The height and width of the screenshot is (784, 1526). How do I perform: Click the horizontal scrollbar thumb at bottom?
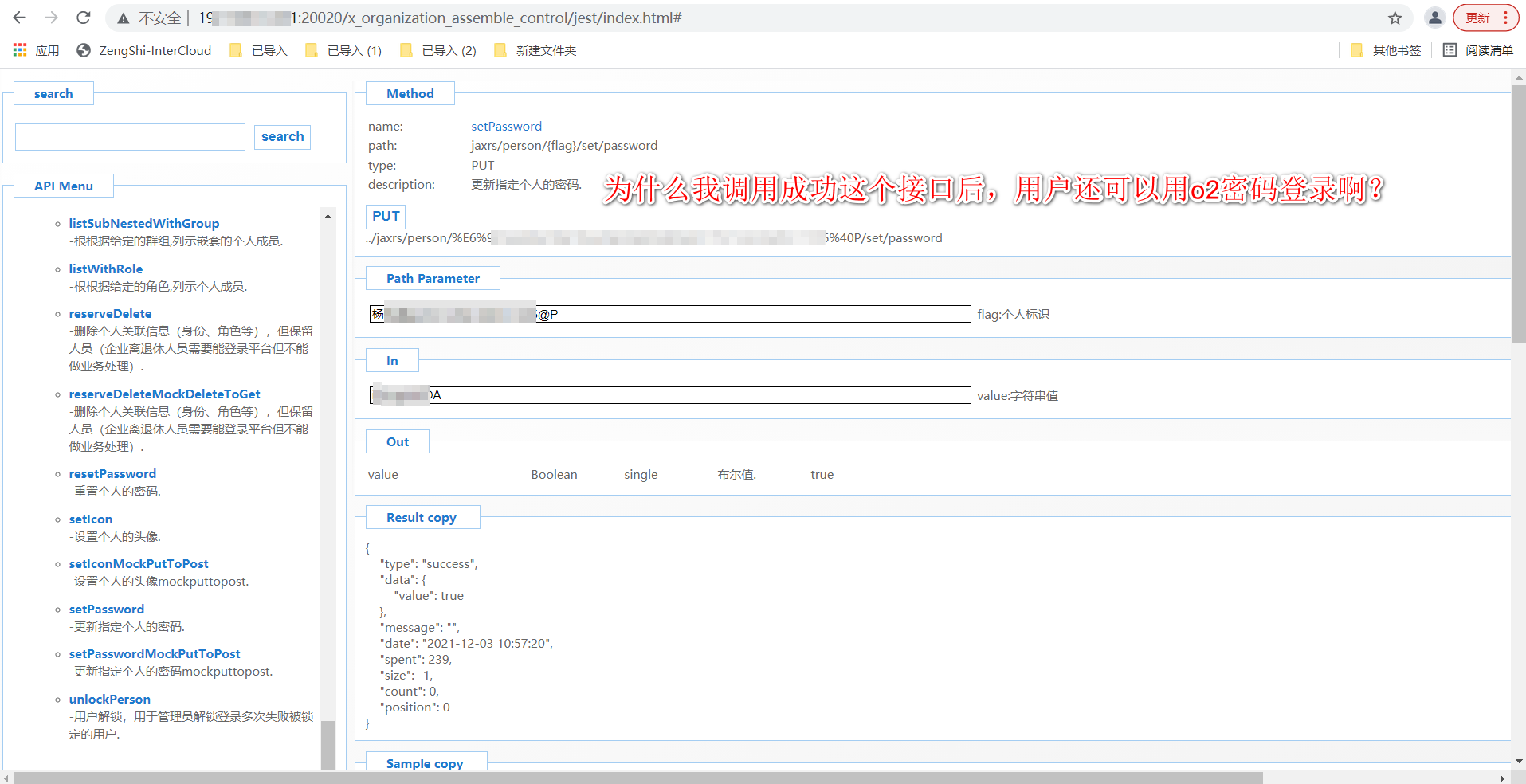(638, 778)
